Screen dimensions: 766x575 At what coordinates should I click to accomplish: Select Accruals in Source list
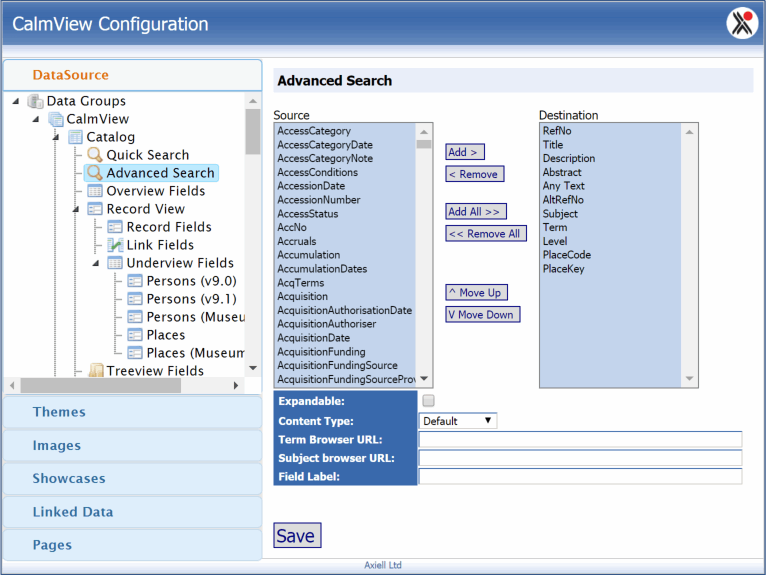(297, 241)
